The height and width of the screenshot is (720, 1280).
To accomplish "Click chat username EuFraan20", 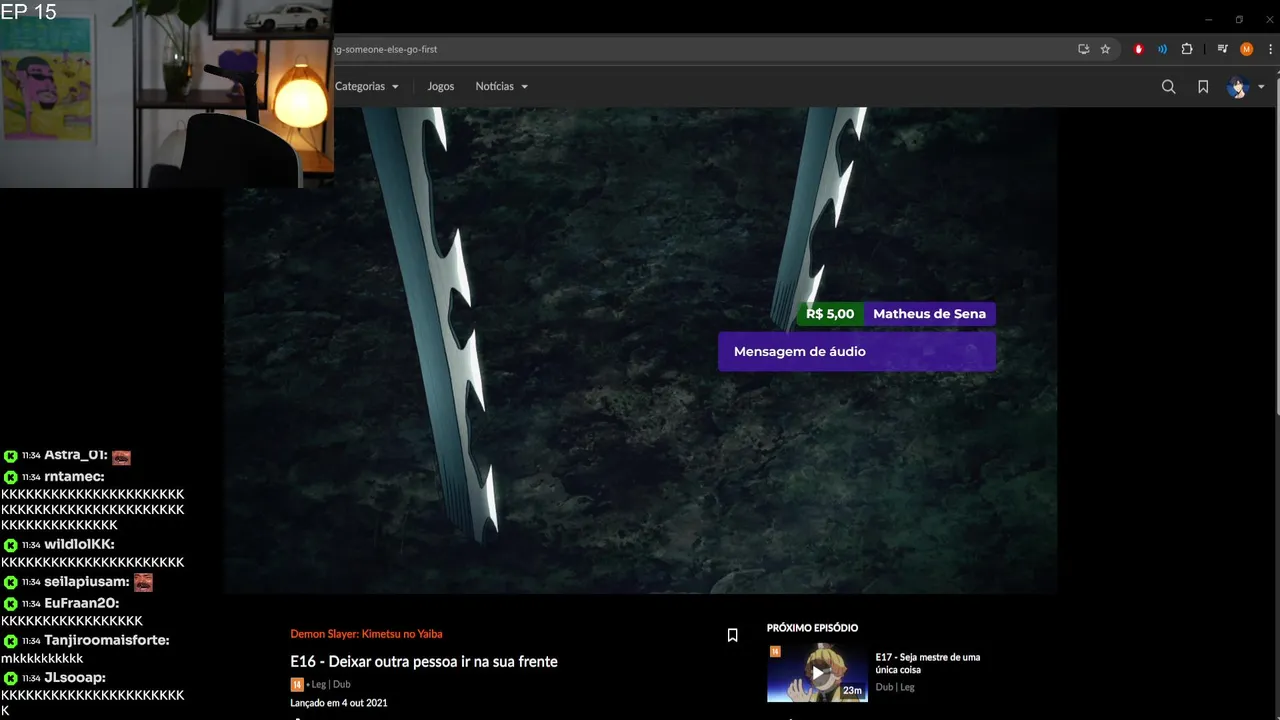I will 82,604.
